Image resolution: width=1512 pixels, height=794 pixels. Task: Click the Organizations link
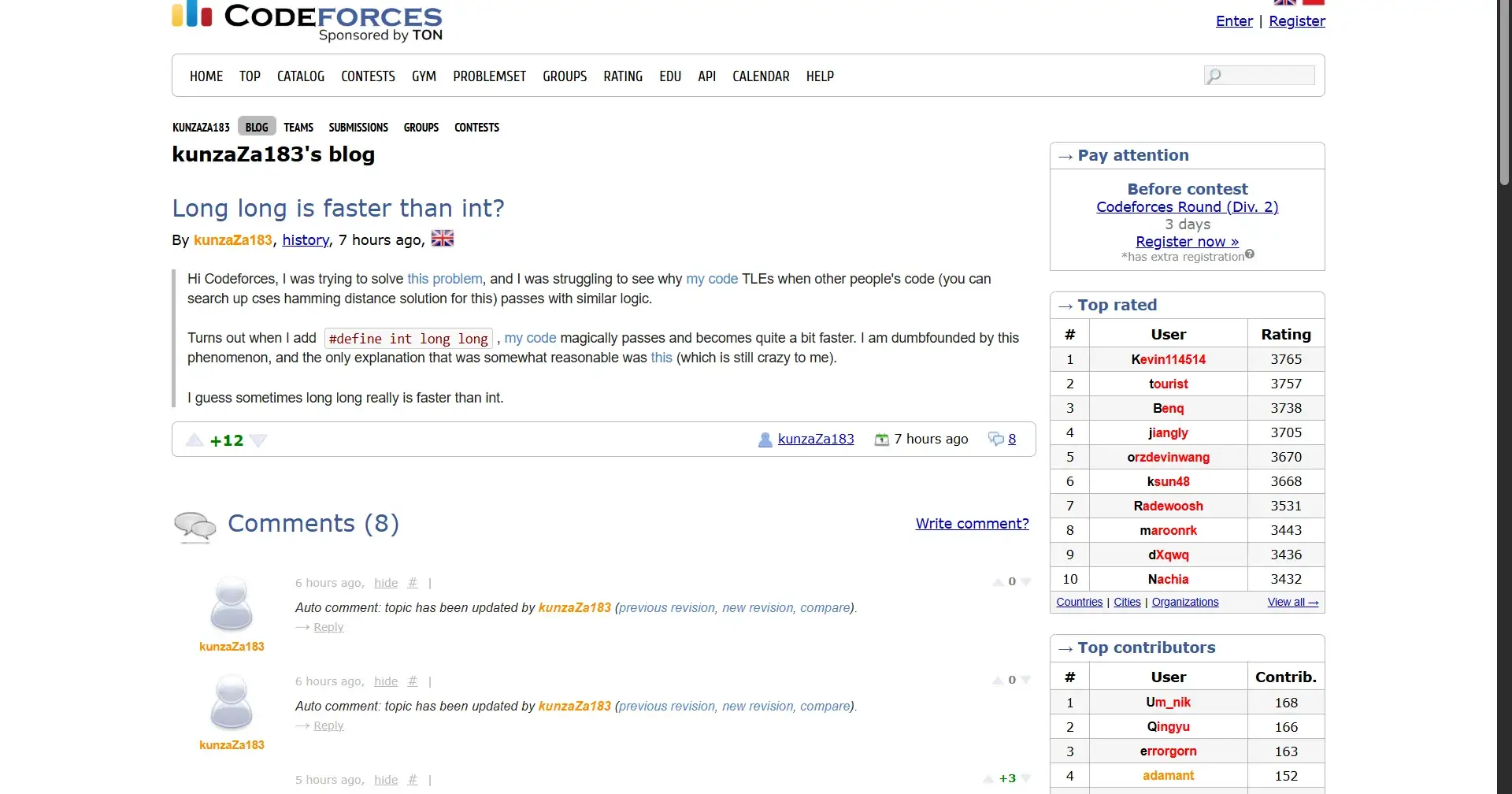click(1184, 602)
